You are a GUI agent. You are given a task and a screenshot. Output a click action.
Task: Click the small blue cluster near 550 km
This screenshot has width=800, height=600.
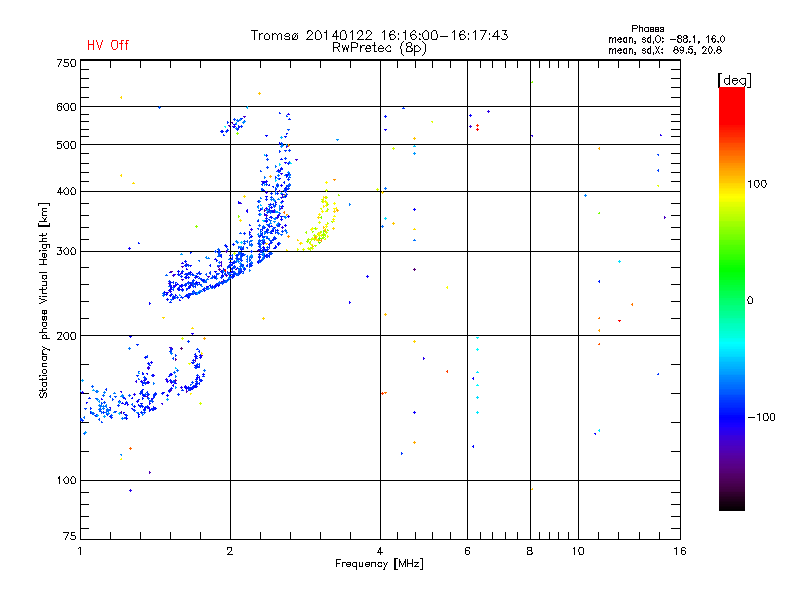tap(234, 124)
